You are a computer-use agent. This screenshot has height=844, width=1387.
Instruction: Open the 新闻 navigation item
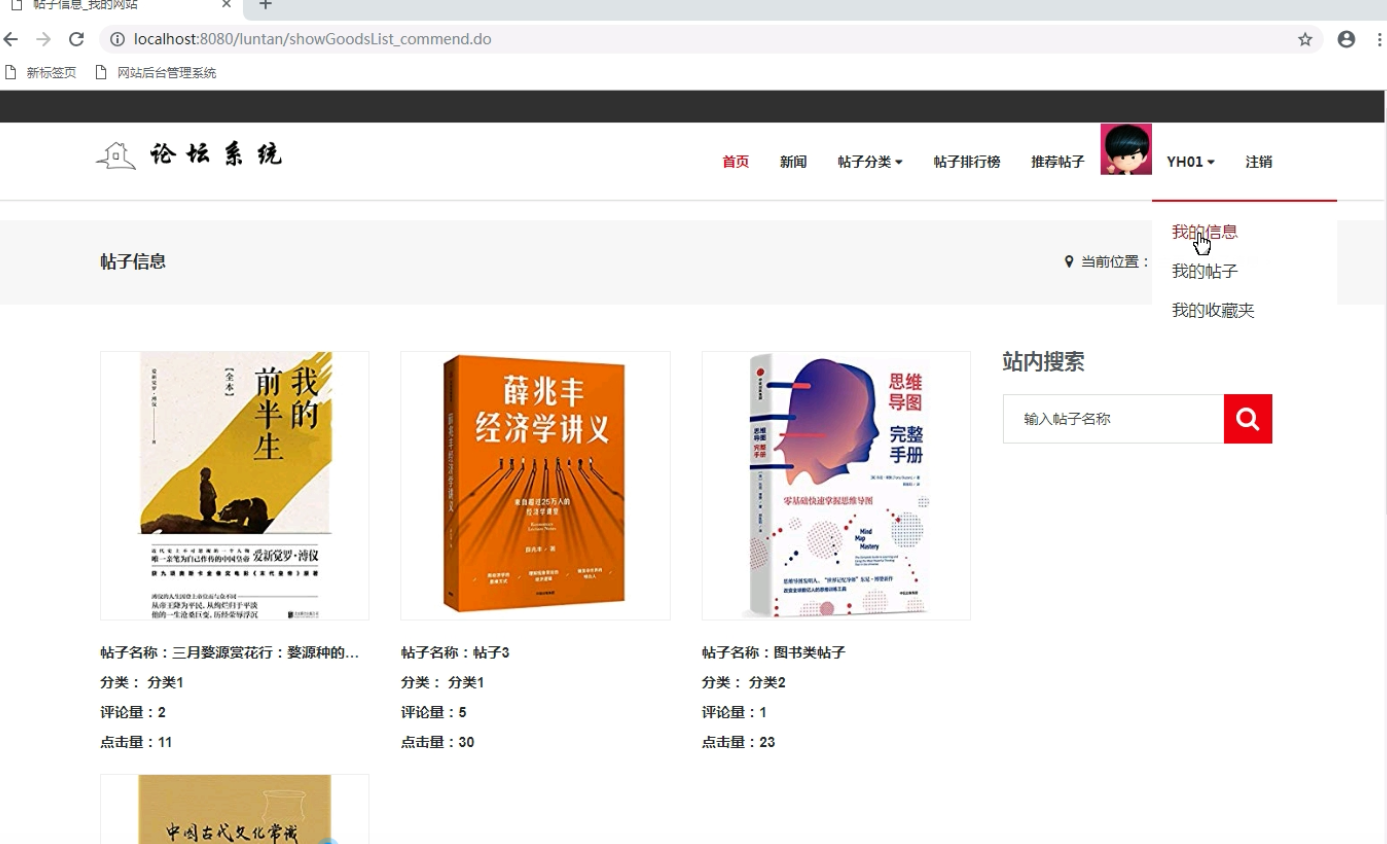coord(793,161)
